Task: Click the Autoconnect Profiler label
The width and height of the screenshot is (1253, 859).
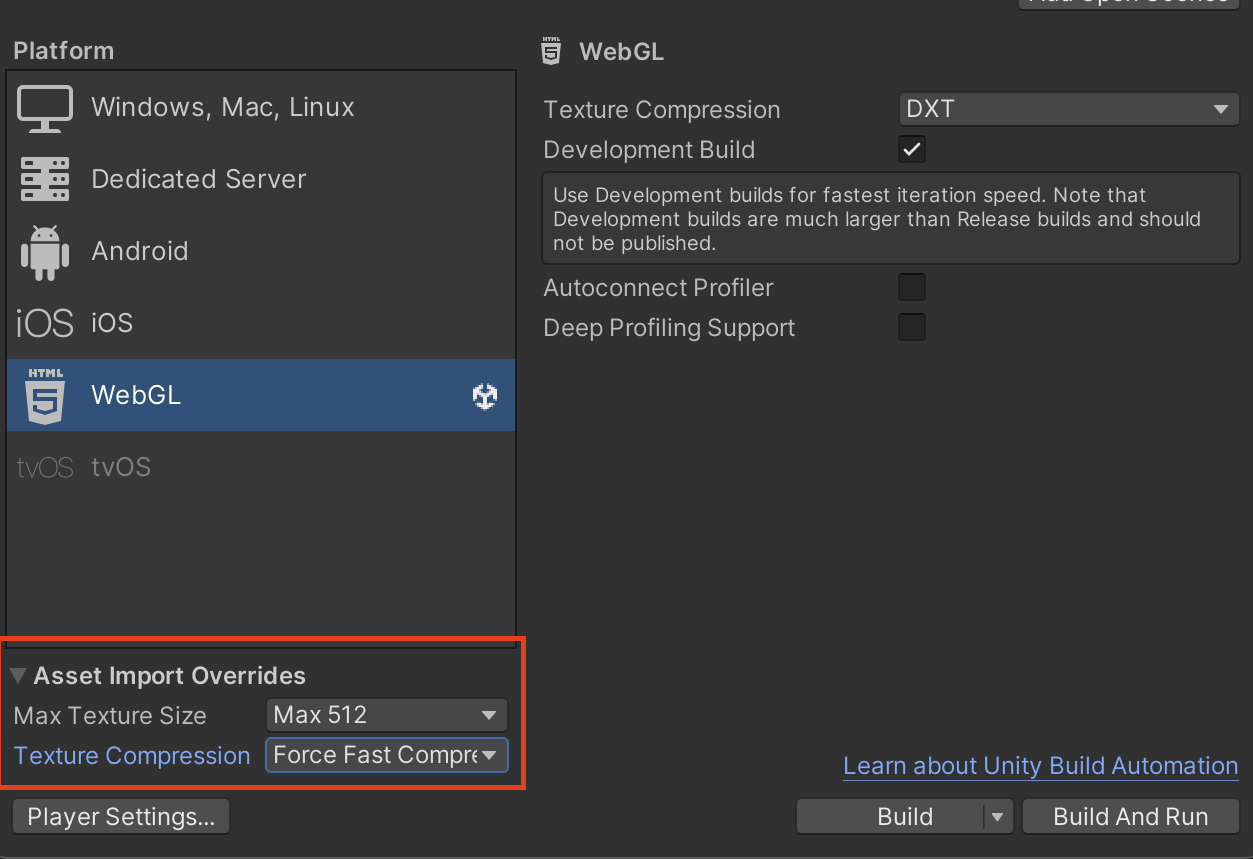Action: [x=658, y=288]
